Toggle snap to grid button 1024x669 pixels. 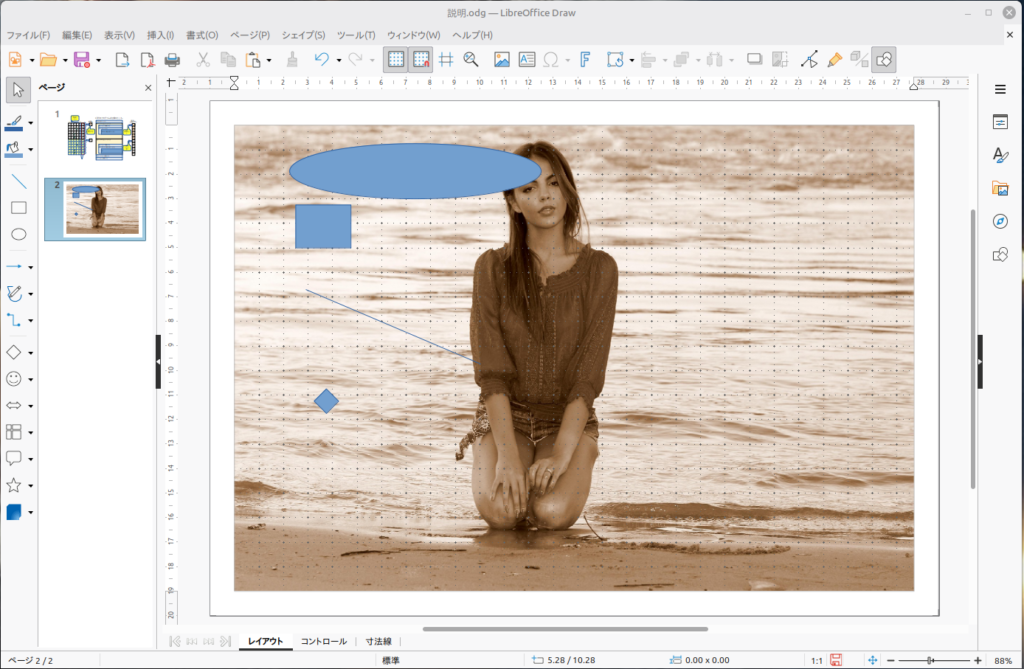coord(421,59)
